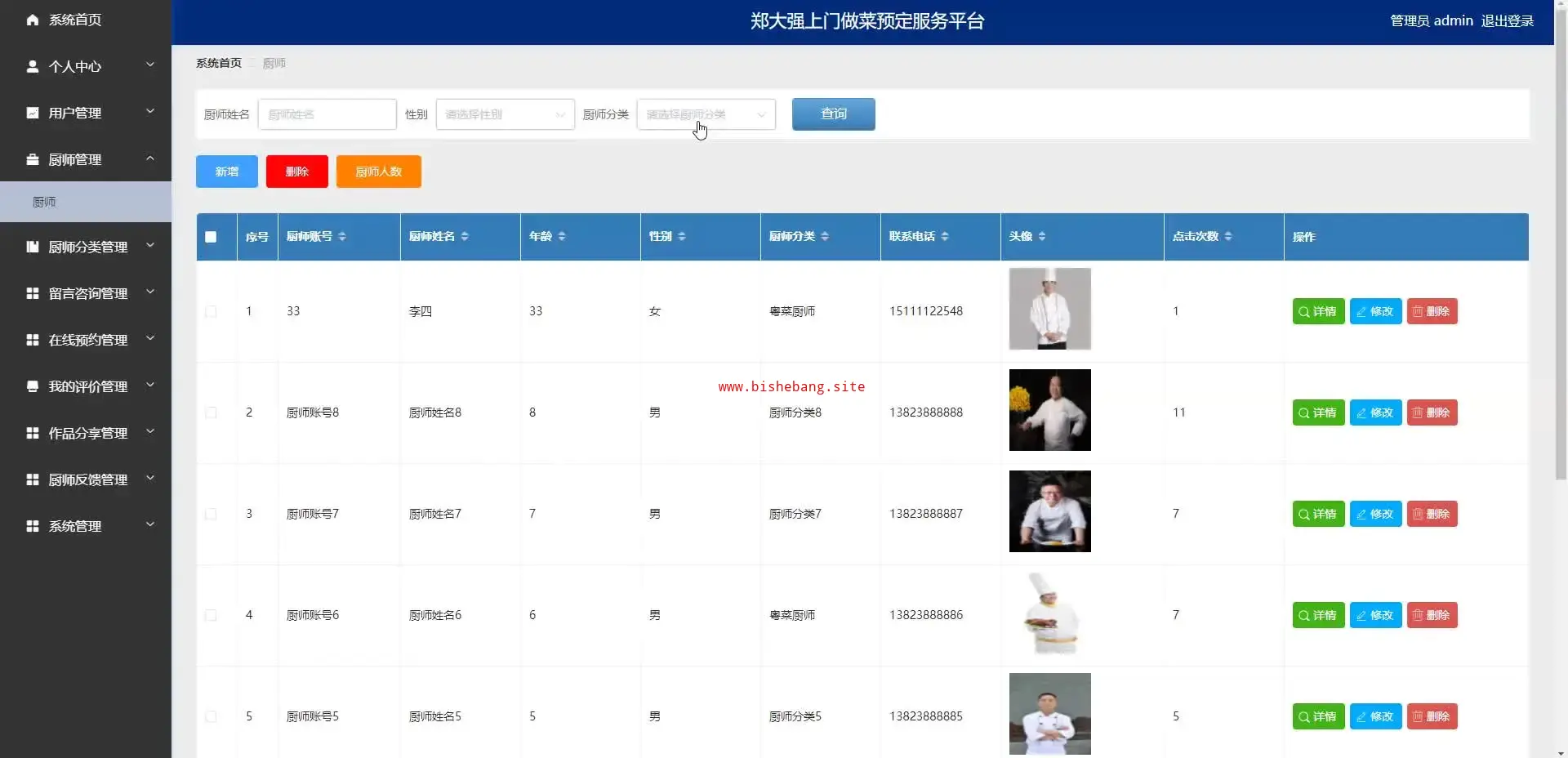This screenshot has width=1568, height=758.
Task: Check the row checkbox for 李四
Action: point(211,311)
